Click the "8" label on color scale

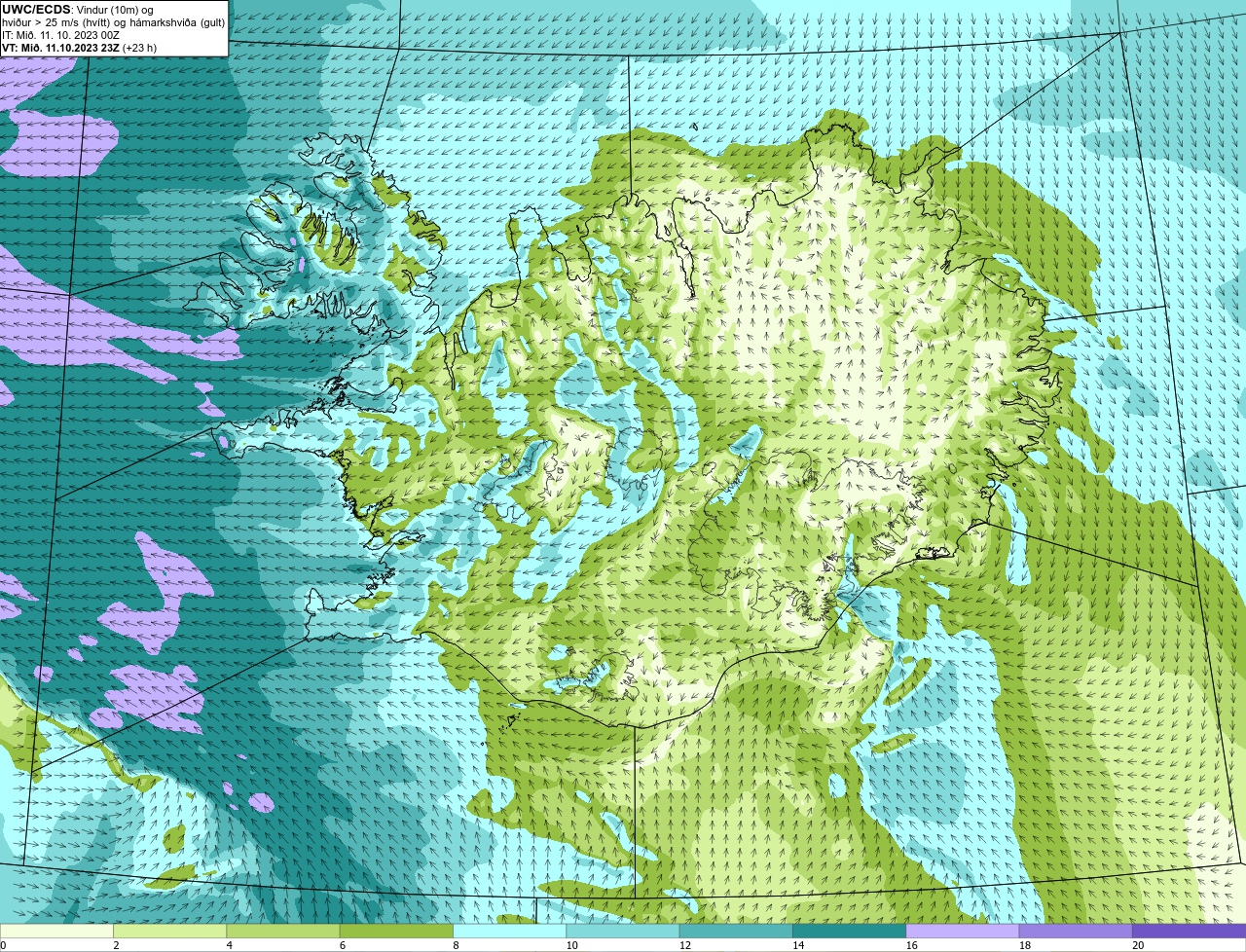click(x=456, y=945)
